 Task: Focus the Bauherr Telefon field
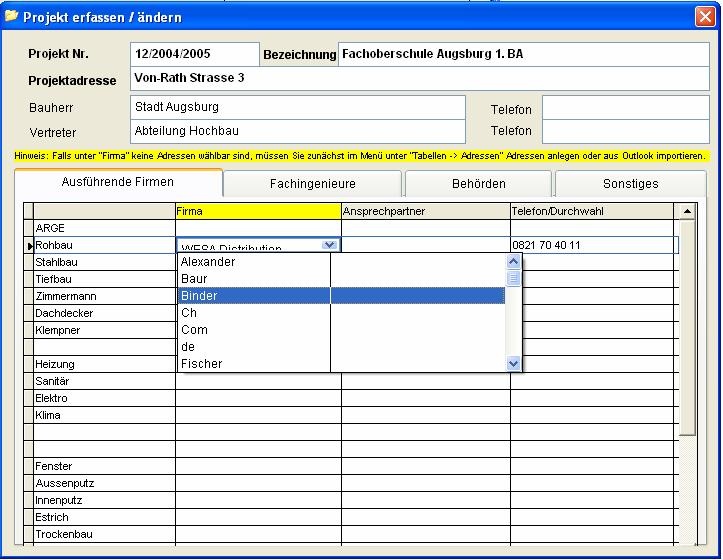[625, 108]
